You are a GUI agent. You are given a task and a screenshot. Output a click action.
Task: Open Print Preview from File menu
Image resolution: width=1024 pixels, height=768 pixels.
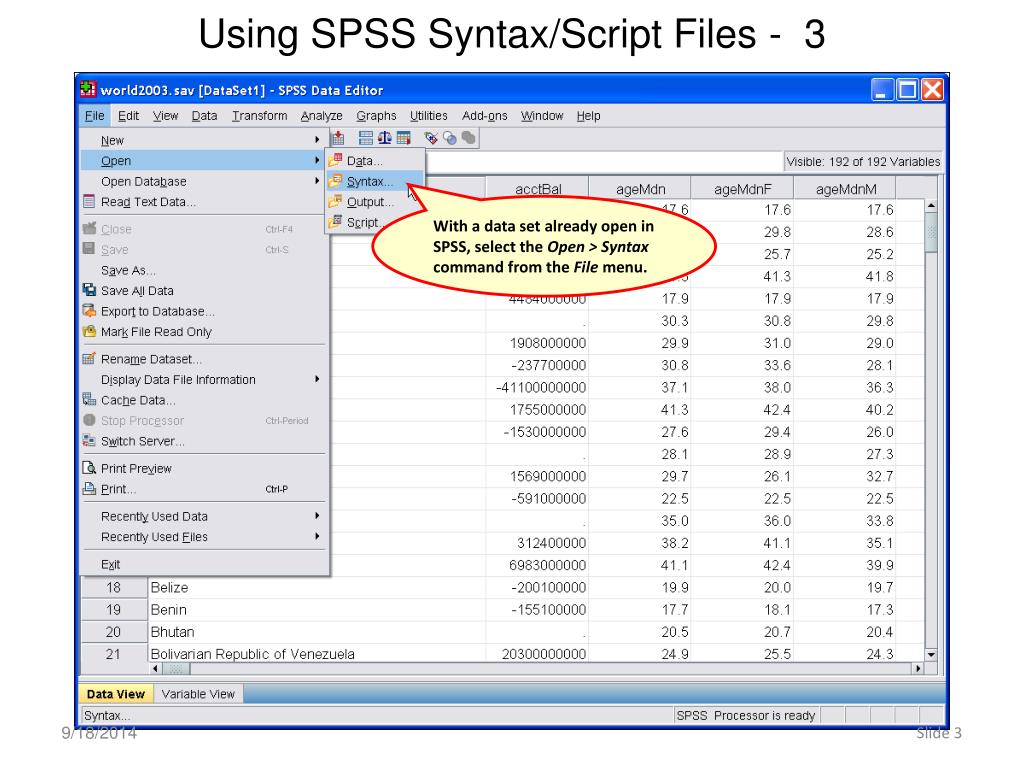click(204, 468)
